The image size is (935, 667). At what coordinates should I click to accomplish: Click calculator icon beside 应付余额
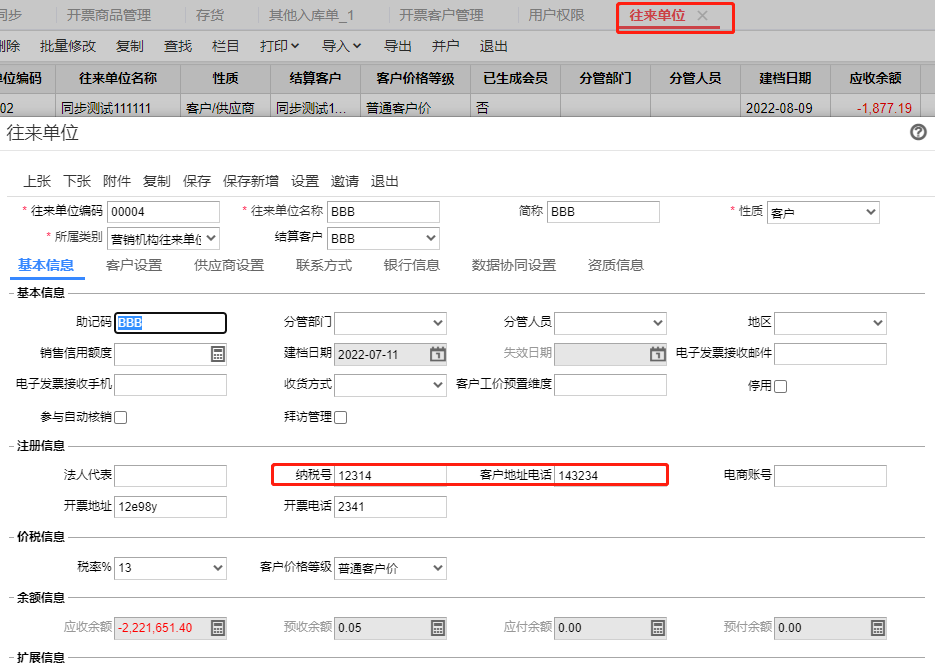[657, 628]
